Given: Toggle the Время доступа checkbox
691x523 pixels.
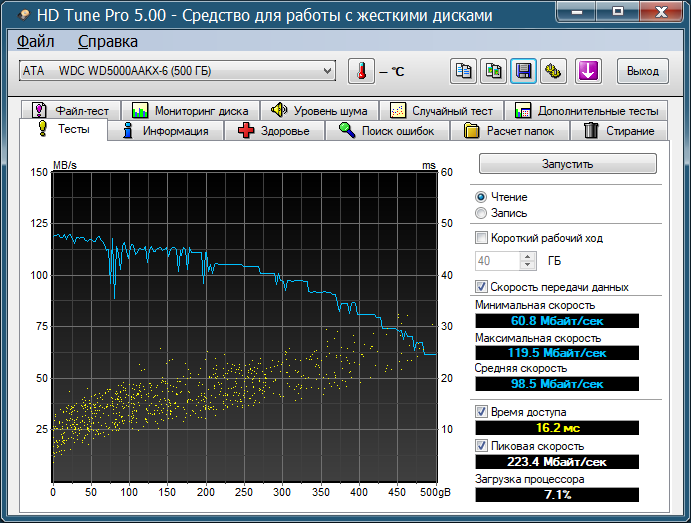Looking at the screenshot, I should [x=482, y=411].
